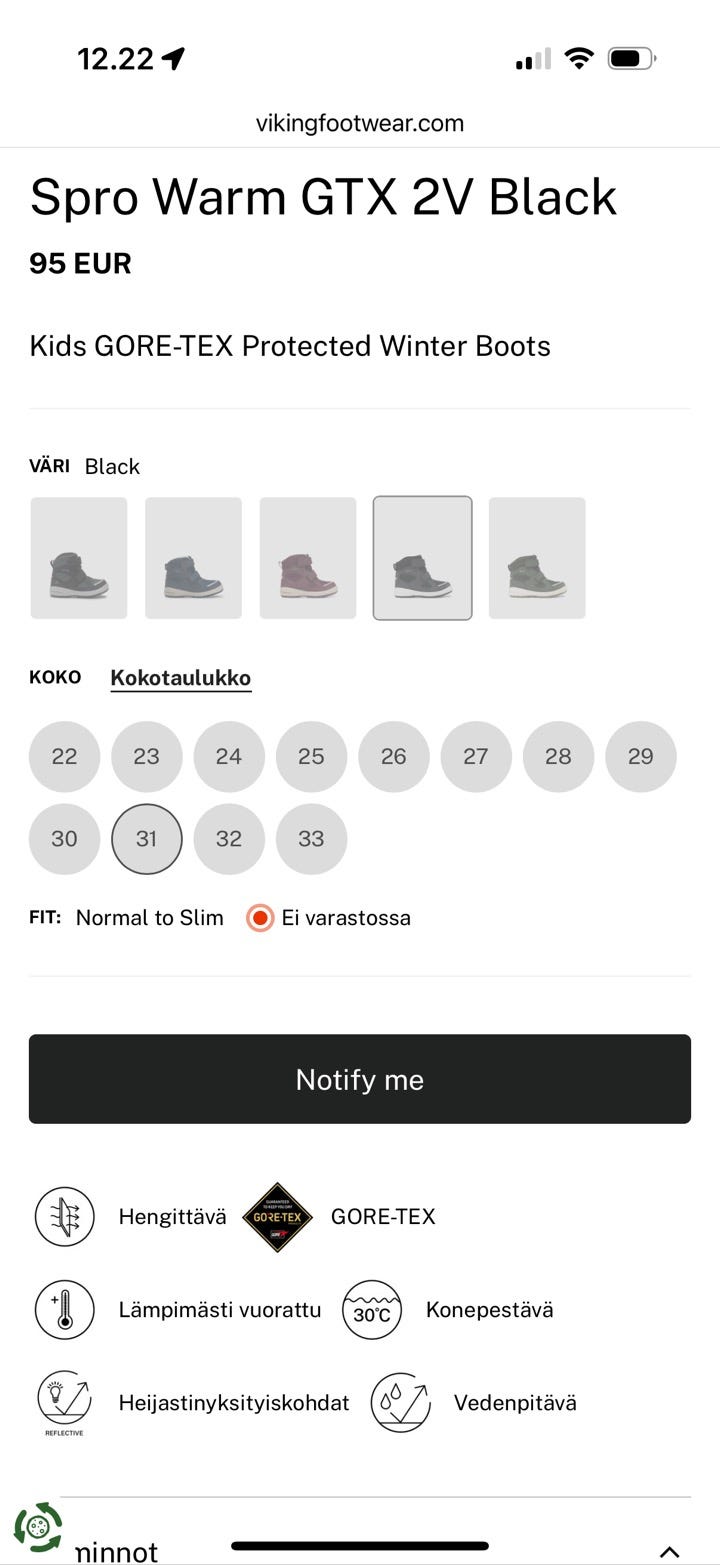
Task: Select the last boot color thumbnail
Action: (537, 558)
